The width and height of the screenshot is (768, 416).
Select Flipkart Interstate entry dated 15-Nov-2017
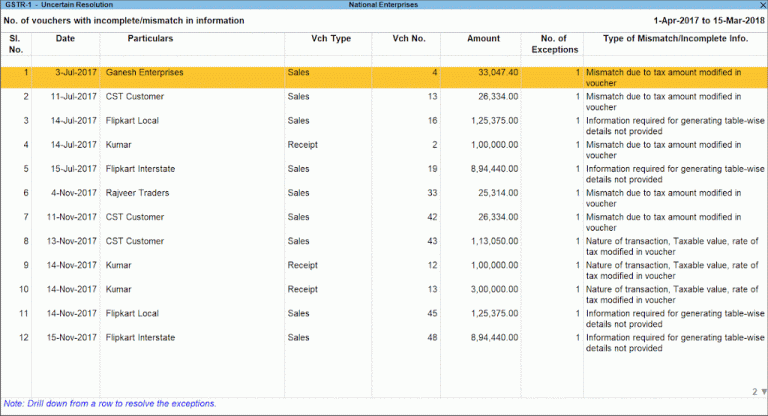384,343
